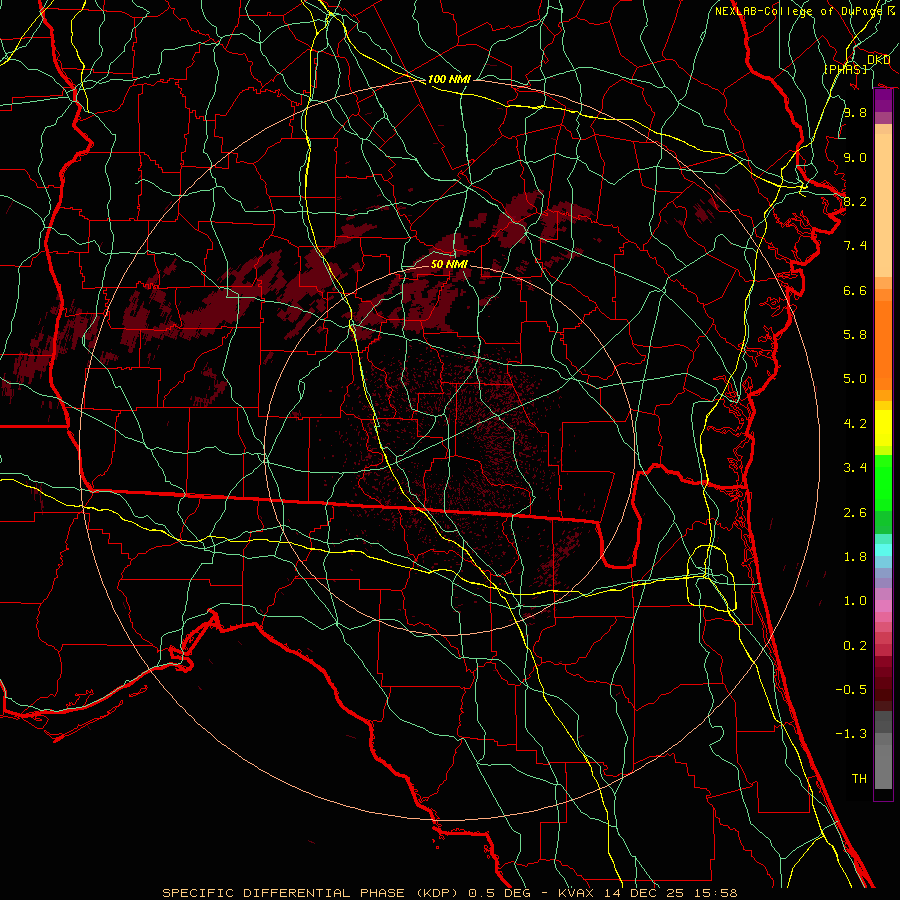900x900 pixels.
Task: Click the 7.4 value on the color scale
Action: (855, 246)
